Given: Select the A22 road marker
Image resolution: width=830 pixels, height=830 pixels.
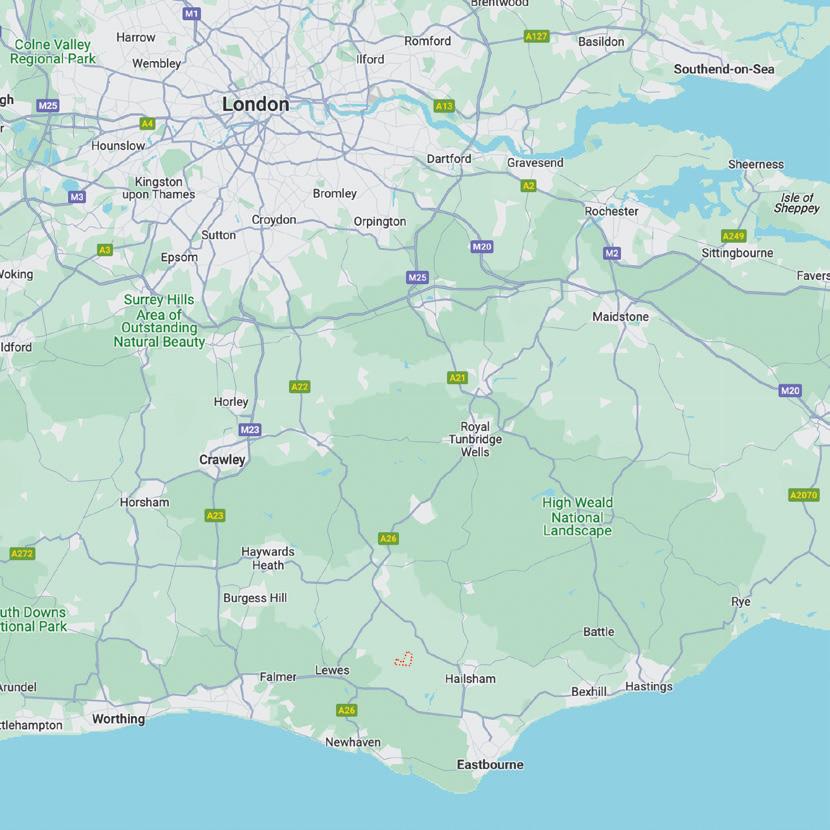Looking at the screenshot, I should [x=300, y=386].
